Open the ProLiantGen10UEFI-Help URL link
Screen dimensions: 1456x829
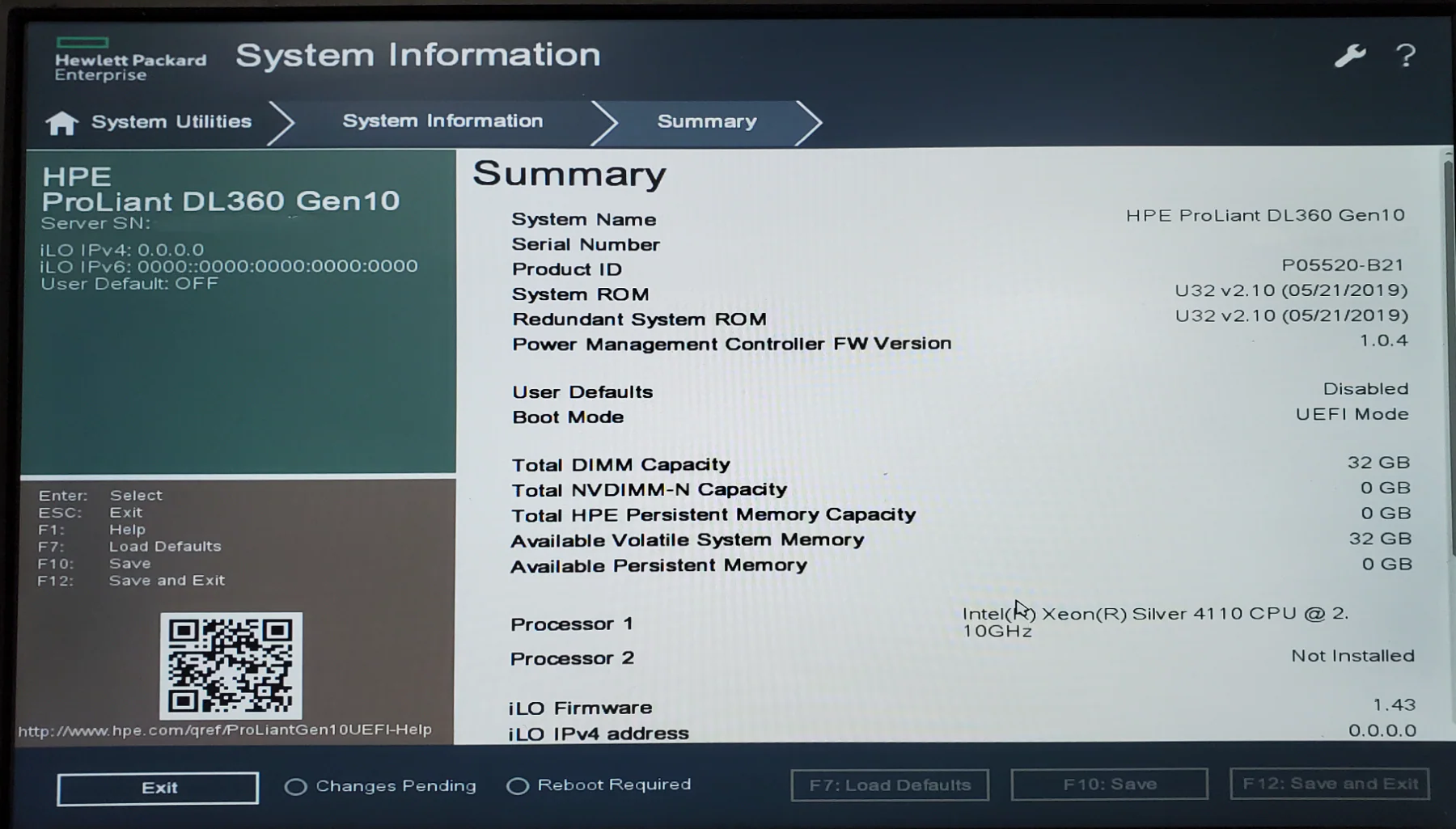pyautogui.click(x=225, y=730)
